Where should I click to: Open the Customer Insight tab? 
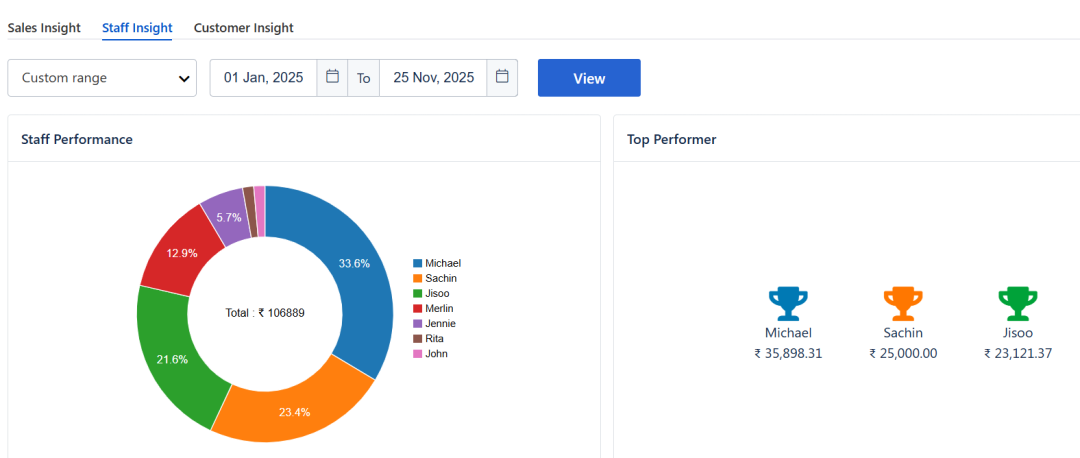pyautogui.click(x=244, y=28)
